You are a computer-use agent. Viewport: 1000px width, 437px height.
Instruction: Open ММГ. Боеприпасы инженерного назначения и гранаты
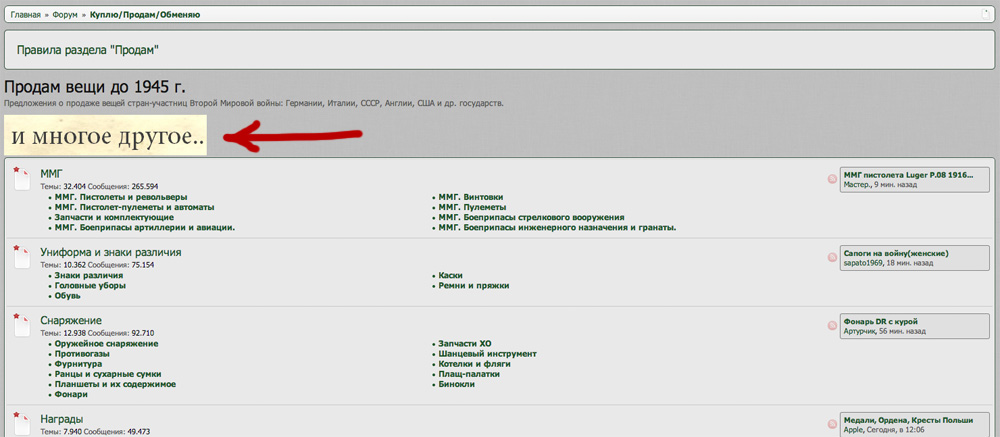tap(557, 228)
